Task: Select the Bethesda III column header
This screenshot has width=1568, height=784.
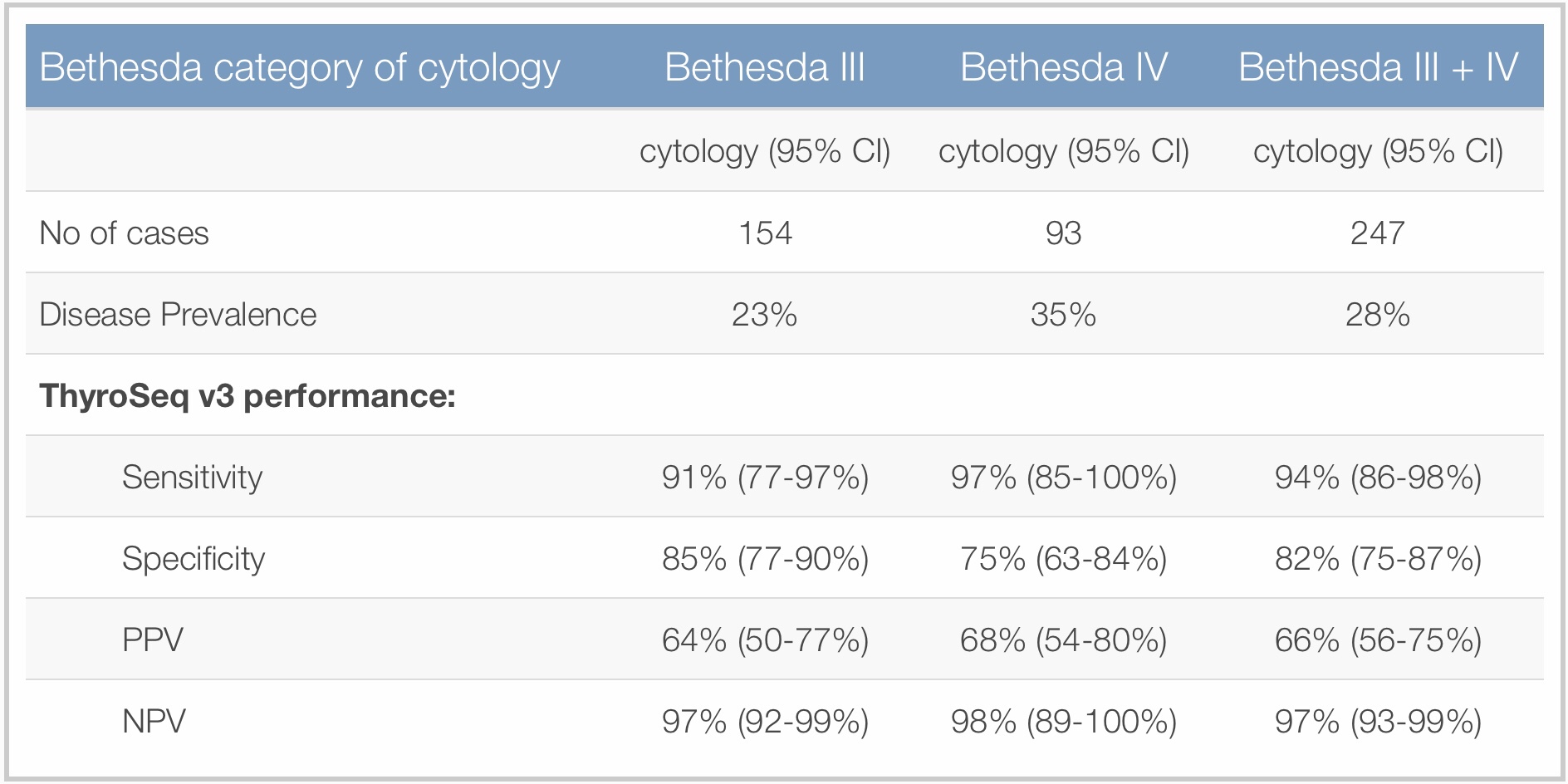Action: point(765,68)
